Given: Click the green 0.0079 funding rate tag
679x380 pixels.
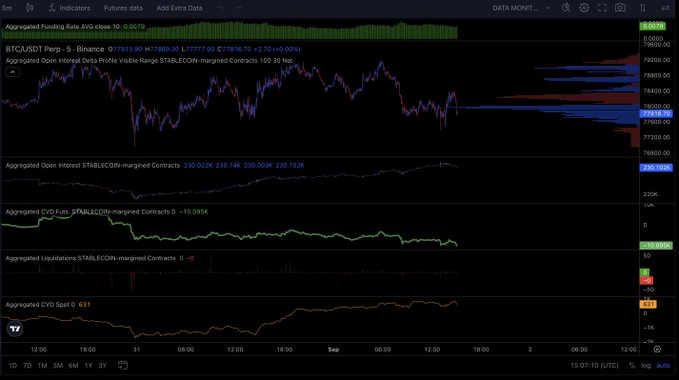Looking at the screenshot, I should pos(653,26).
